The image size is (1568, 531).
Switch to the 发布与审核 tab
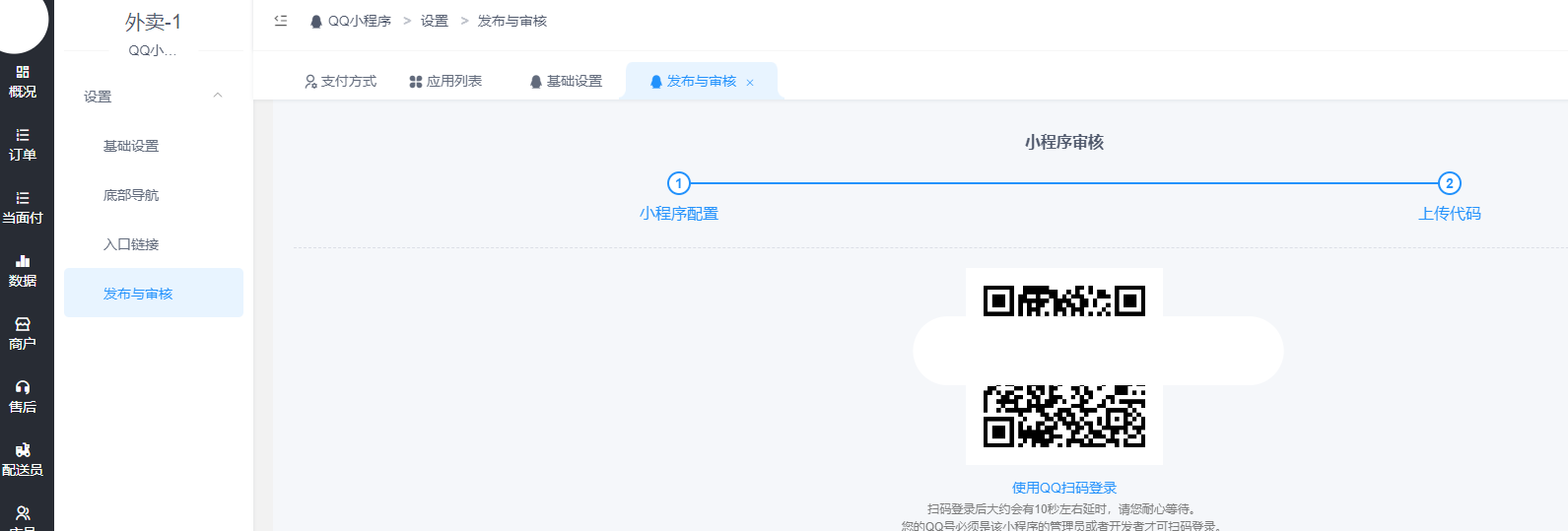pos(702,81)
